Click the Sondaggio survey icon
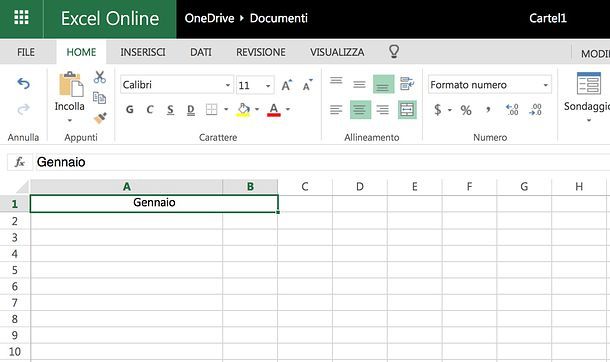610x362 pixels. click(589, 83)
